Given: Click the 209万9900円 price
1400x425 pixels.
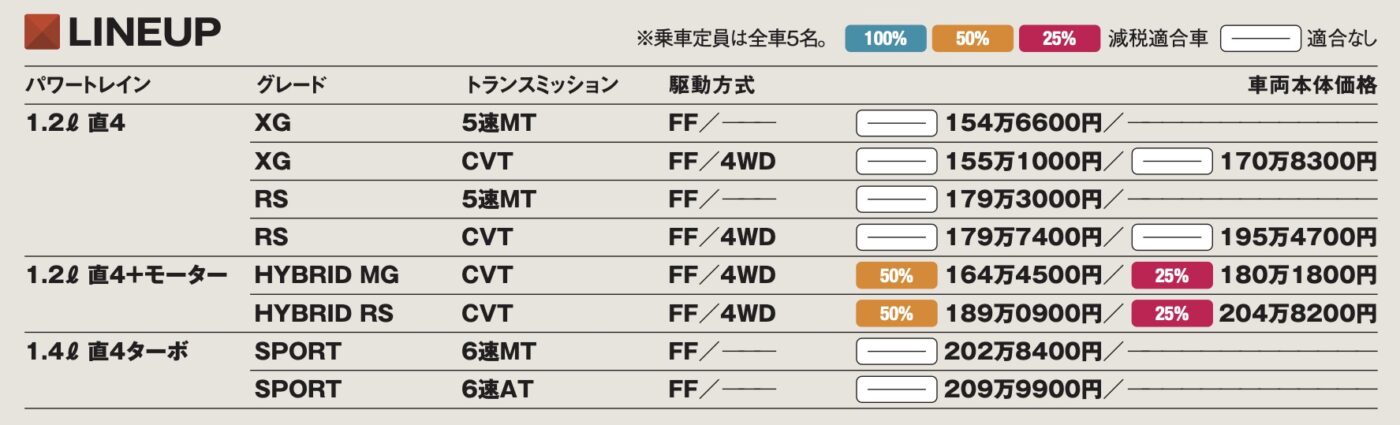Looking at the screenshot, I should [x=1023, y=389].
